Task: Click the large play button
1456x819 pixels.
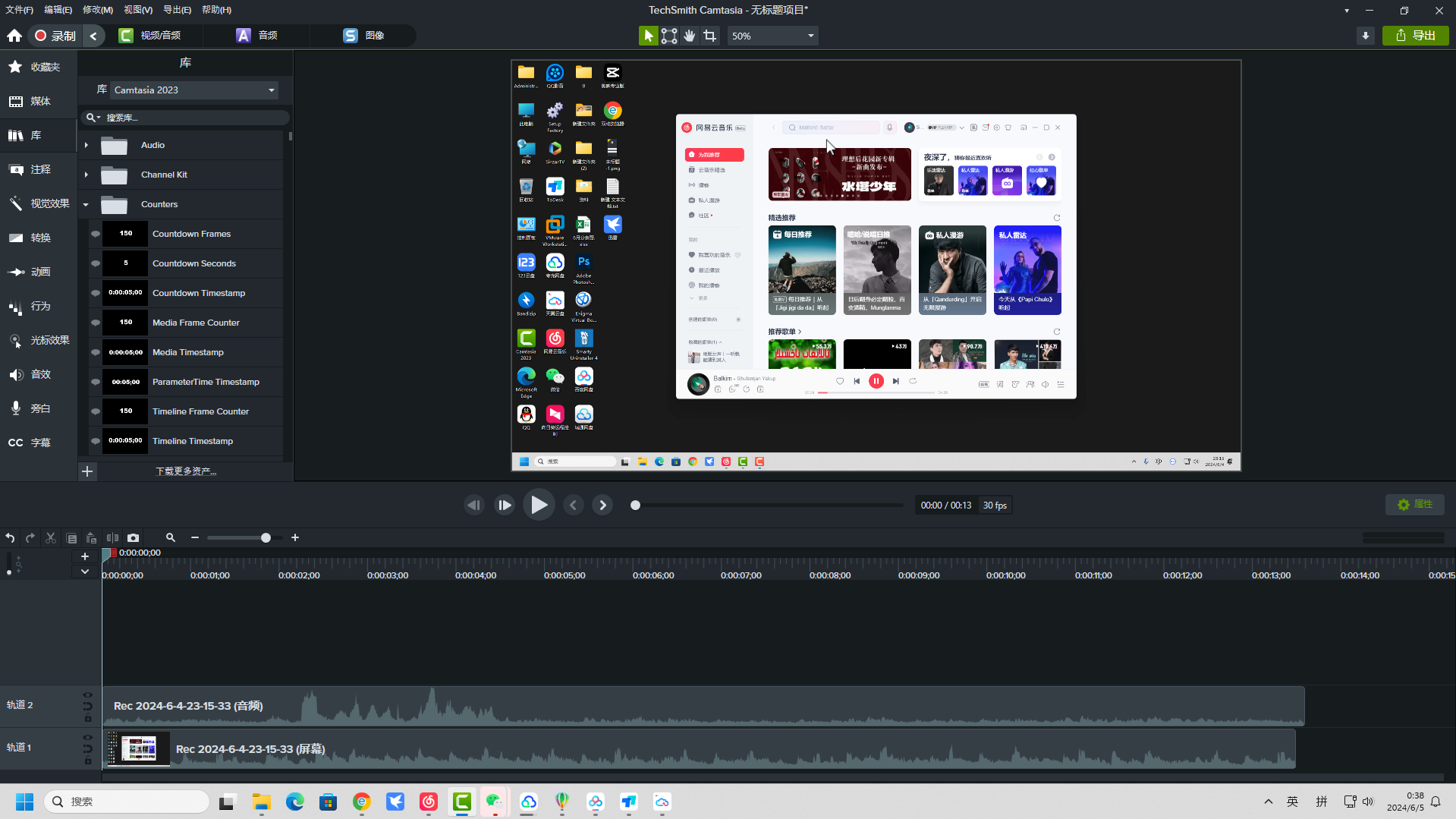Action: [x=539, y=505]
